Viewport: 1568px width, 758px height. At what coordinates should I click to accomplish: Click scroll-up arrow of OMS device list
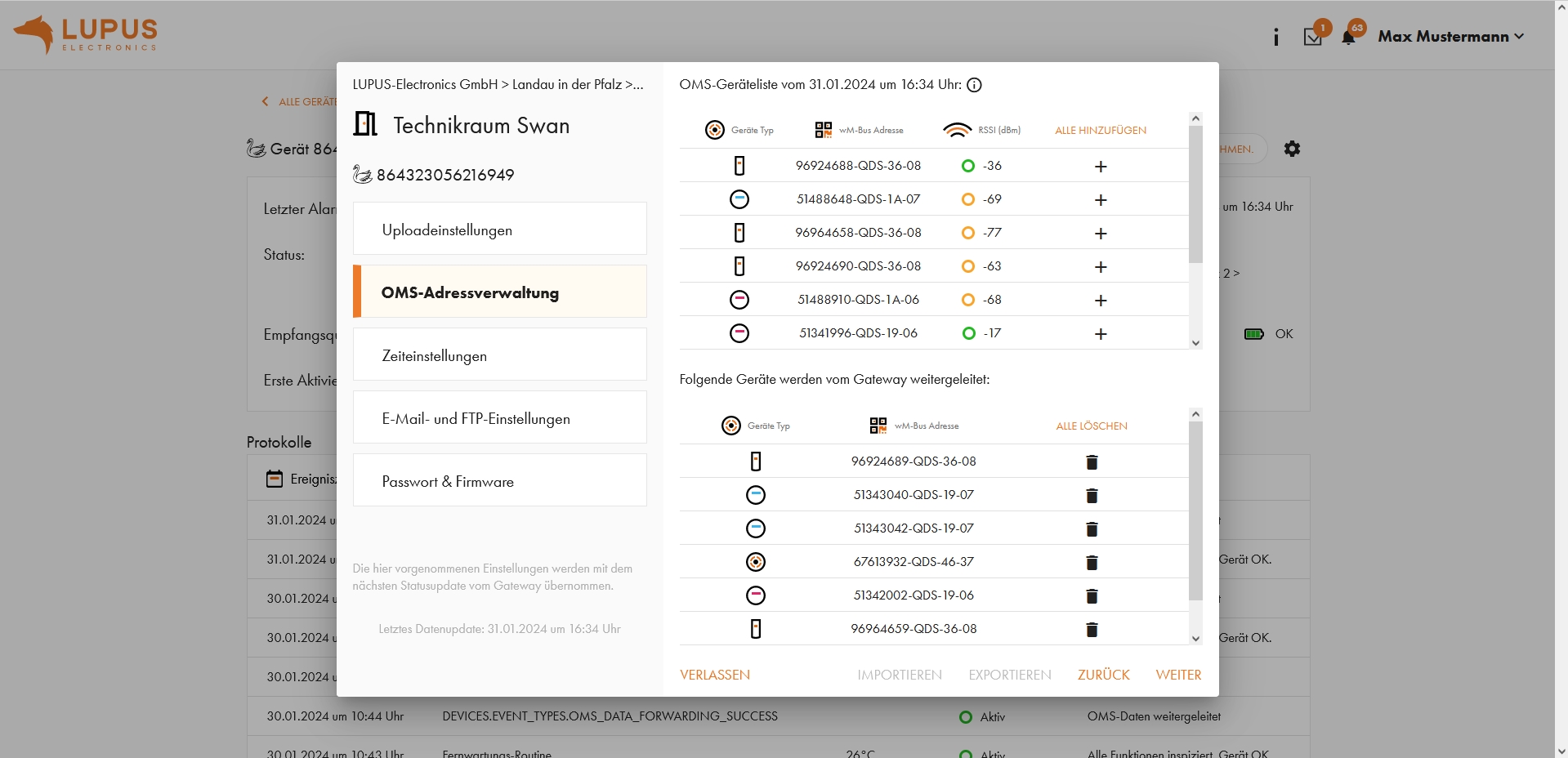(1196, 119)
